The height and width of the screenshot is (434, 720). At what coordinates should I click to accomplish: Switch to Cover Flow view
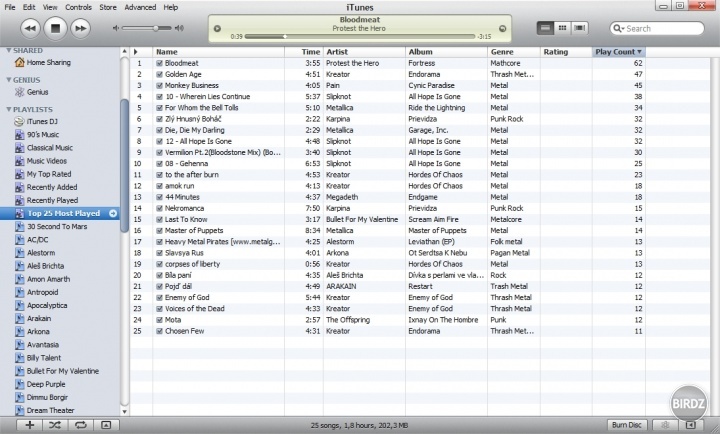tap(579, 28)
